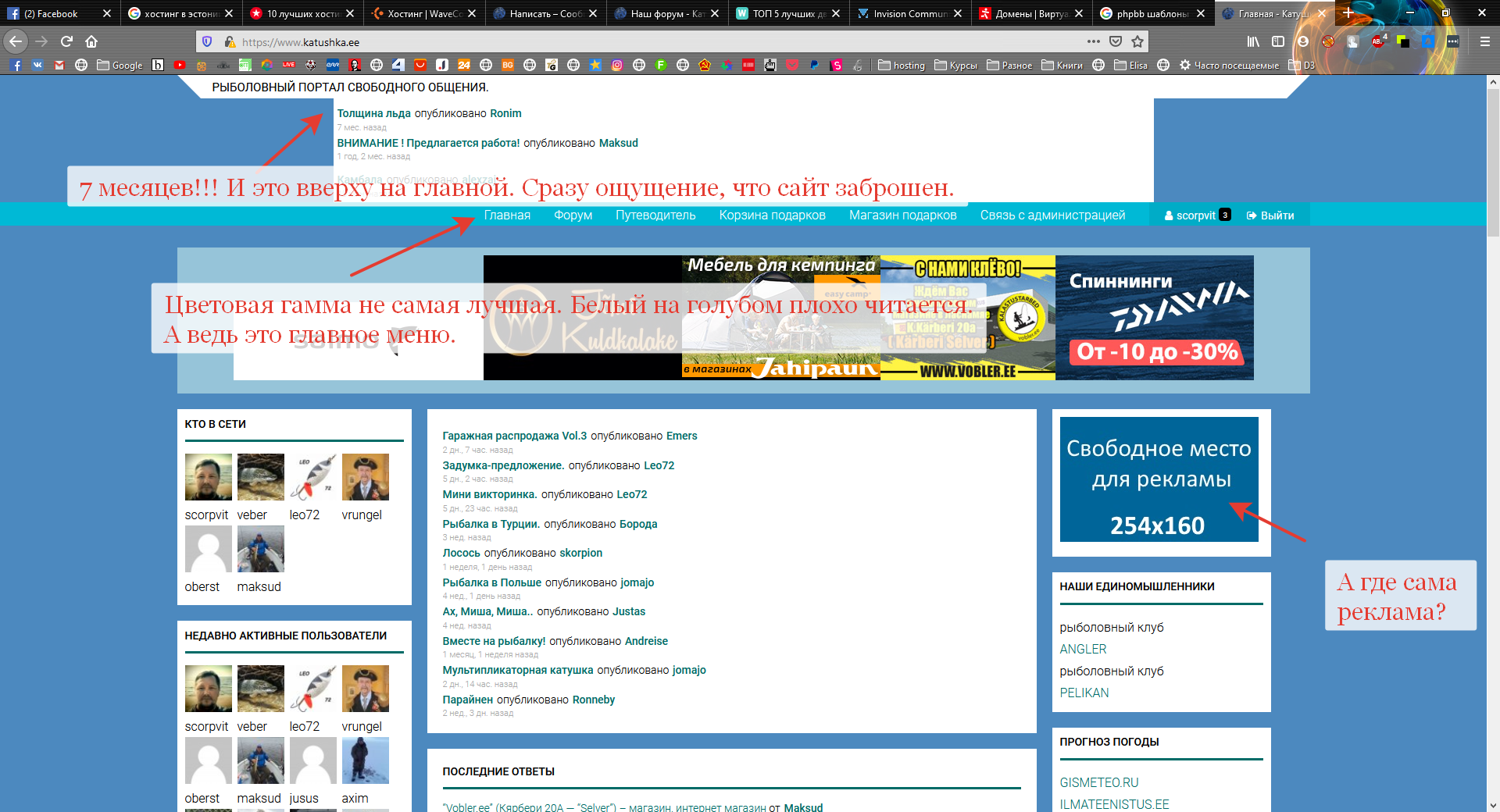Open the page actions three-dots menu

point(1093,41)
